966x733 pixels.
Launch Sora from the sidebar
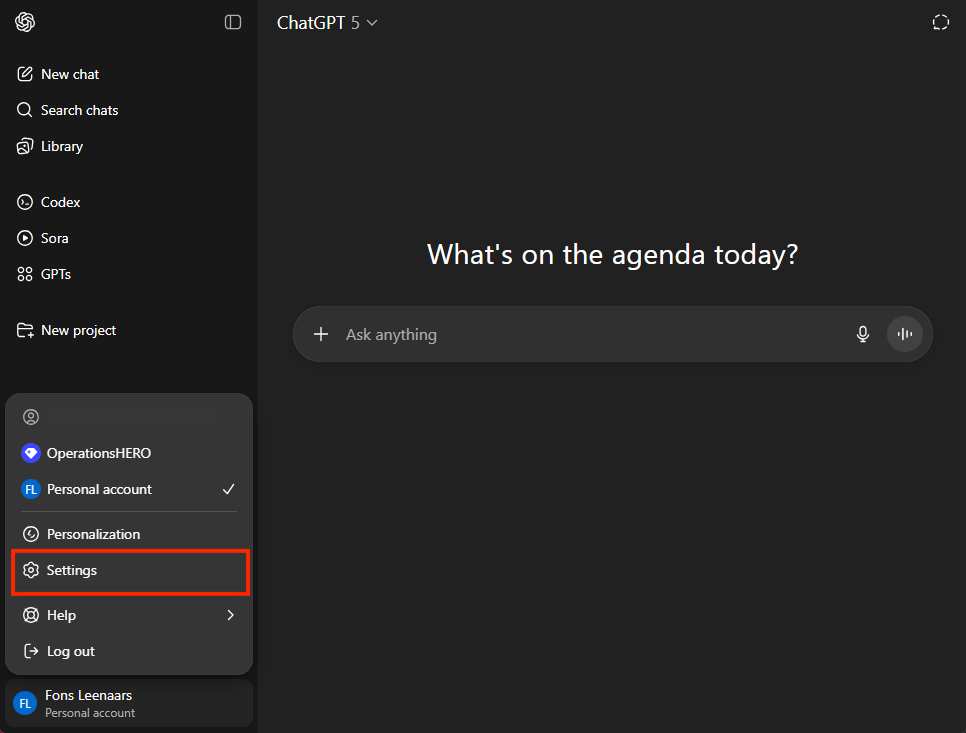(54, 238)
